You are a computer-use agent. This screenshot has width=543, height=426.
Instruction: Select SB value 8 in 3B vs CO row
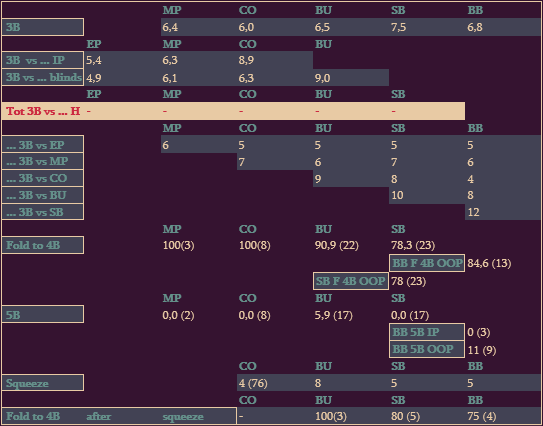(x=394, y=179)
